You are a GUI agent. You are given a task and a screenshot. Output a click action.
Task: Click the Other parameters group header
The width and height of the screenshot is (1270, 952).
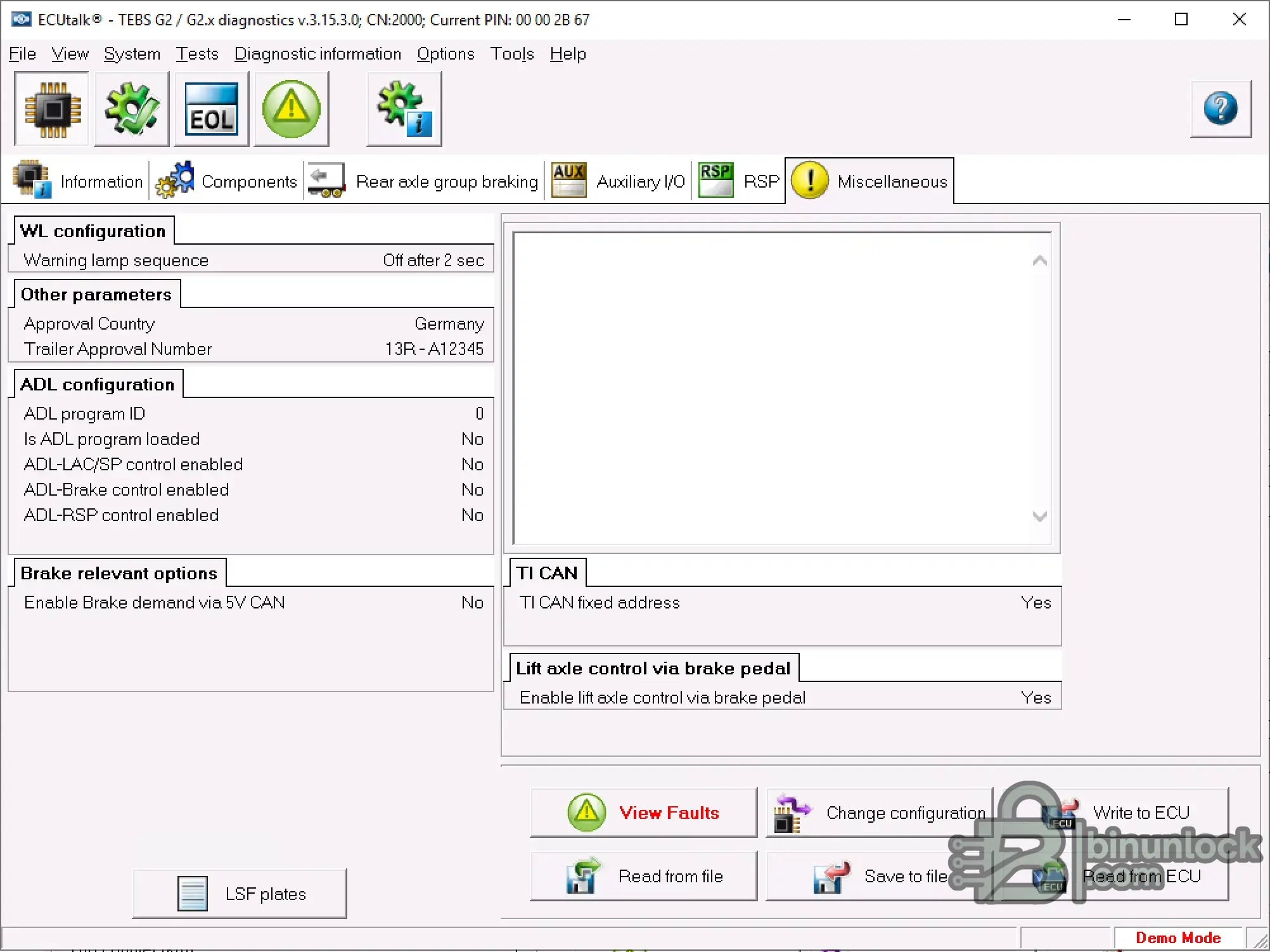pyautogui.click(x=96, y=294)
